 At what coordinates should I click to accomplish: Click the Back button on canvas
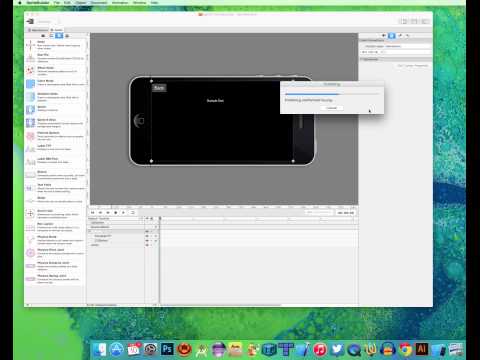(x=159, y=88)
